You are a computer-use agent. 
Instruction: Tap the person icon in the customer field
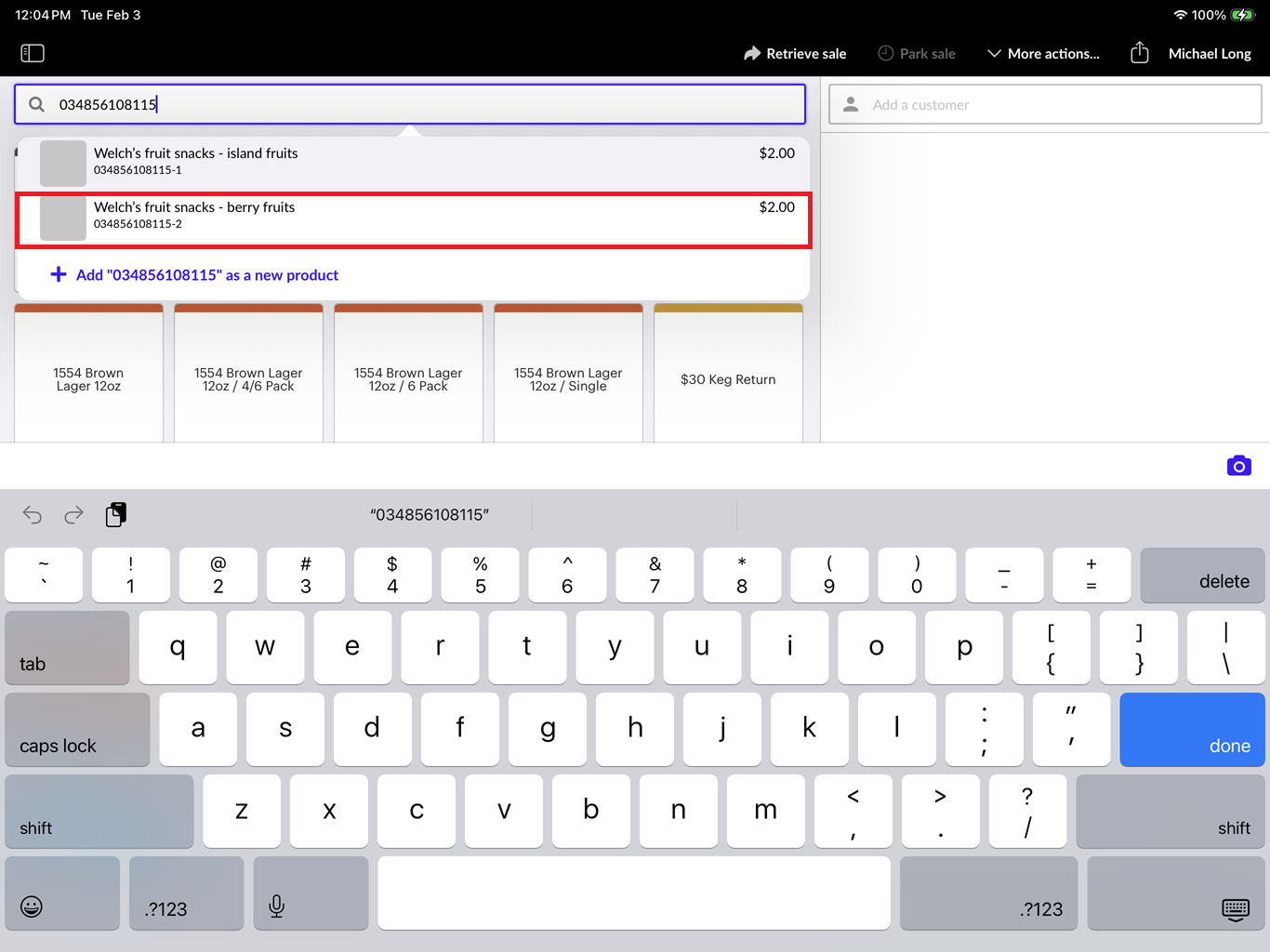coord(850,104)
